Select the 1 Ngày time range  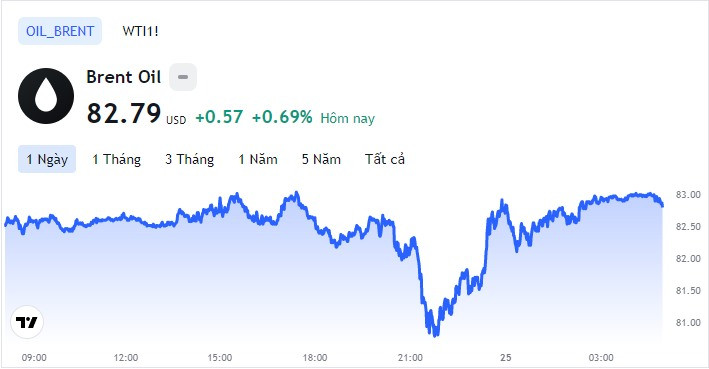coord(47,159)
